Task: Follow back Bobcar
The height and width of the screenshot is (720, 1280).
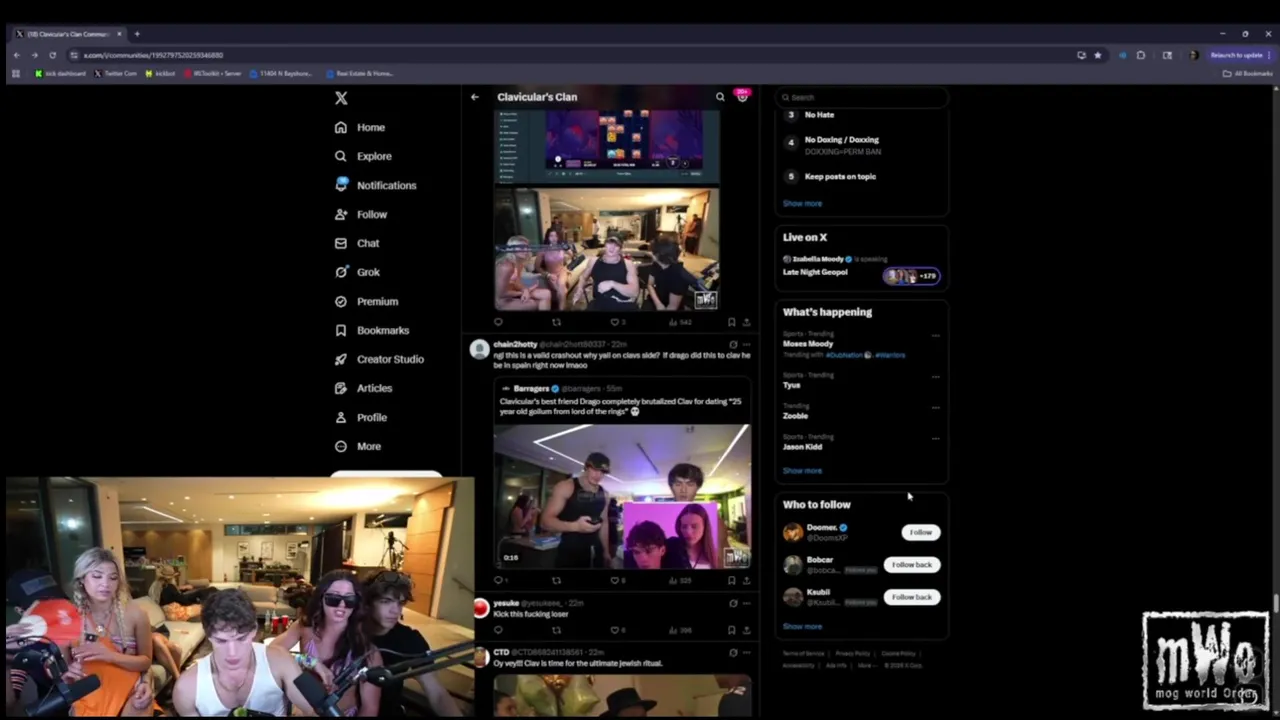Action: click(911, 564)
